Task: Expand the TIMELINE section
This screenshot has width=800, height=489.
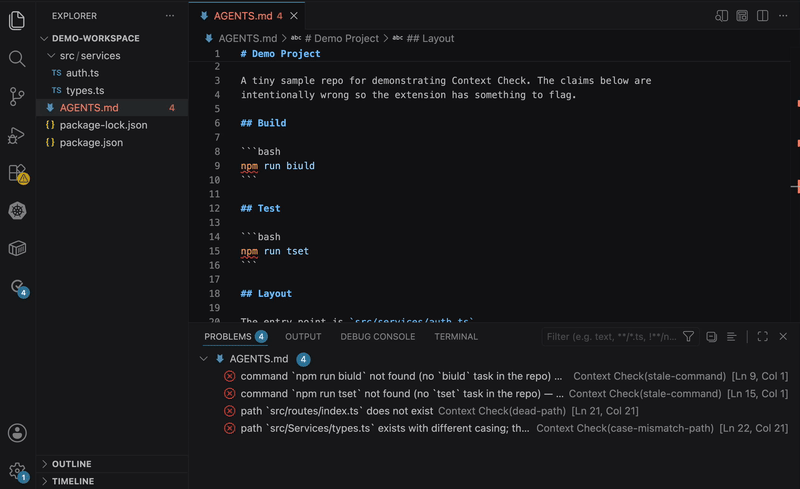Action: pyautogui.click(x=44, y=481)
